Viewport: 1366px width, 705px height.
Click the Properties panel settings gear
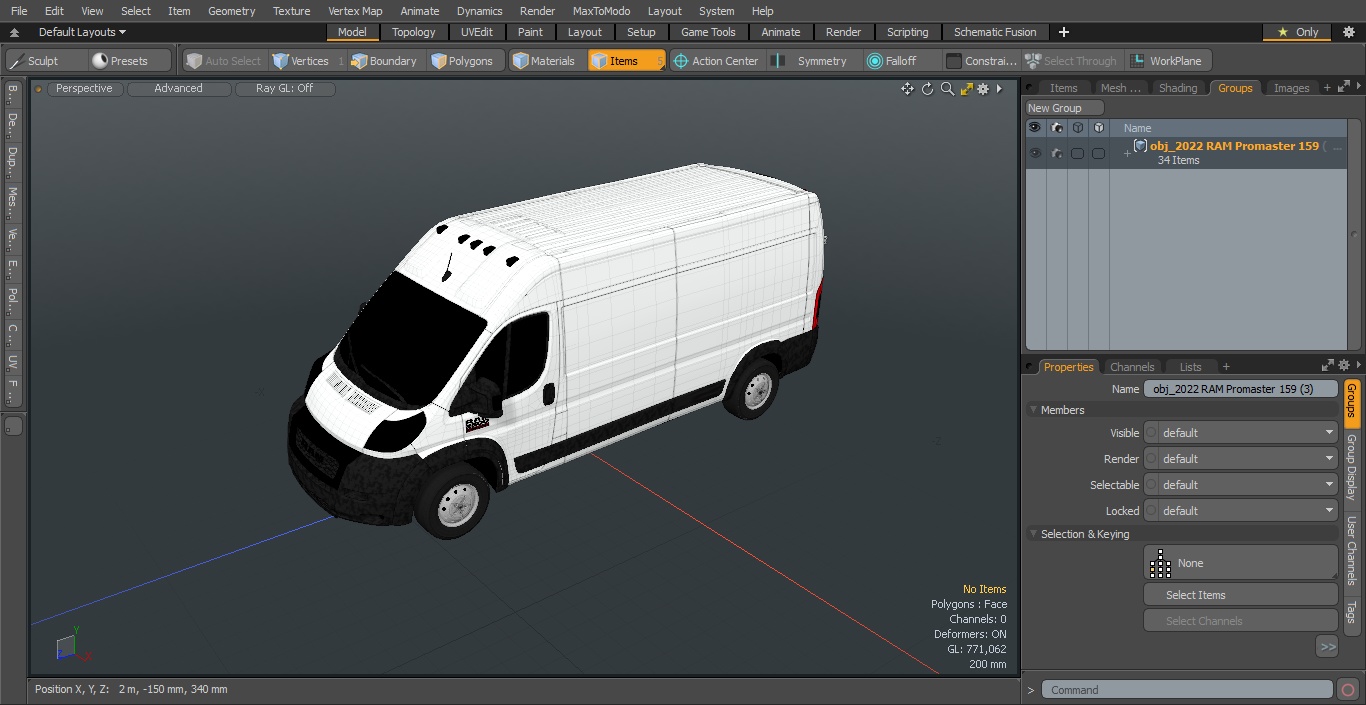tap(1344, 366)
